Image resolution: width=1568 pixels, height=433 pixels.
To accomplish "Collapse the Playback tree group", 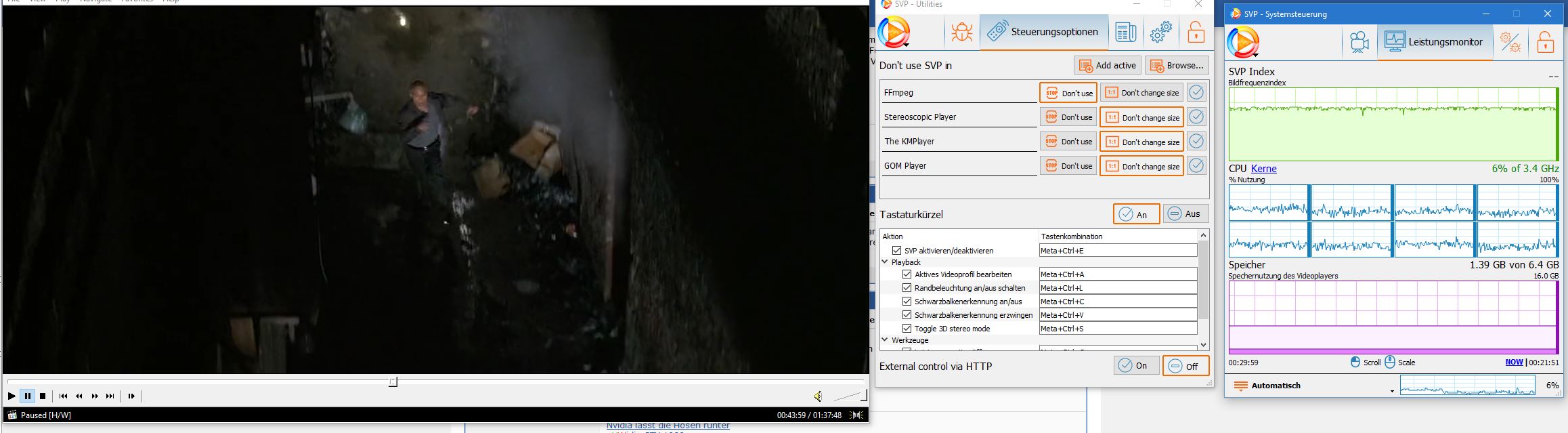I will [x=885, y=262].
